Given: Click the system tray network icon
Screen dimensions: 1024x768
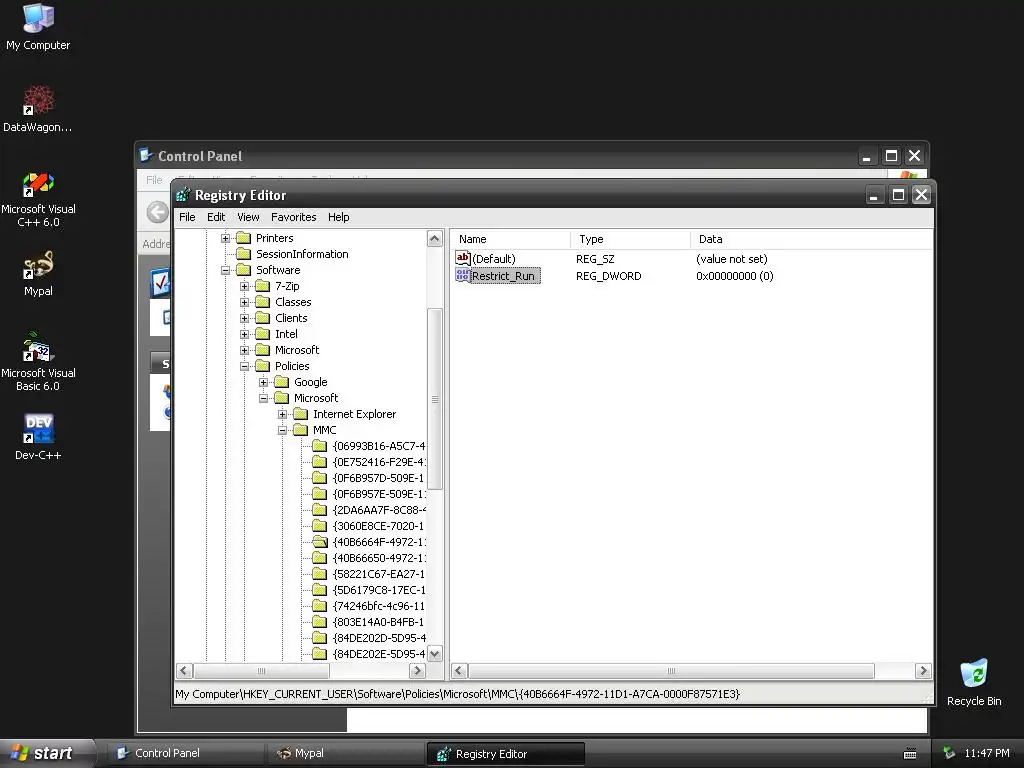Looking at the screenshot, I should (x=949, y=753).
